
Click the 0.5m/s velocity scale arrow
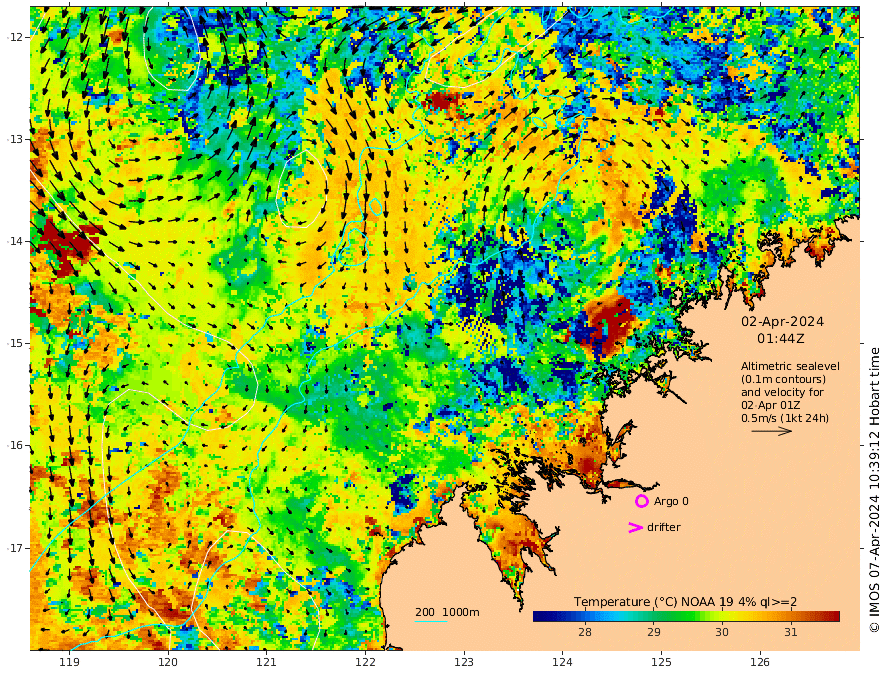click(772, 431)
